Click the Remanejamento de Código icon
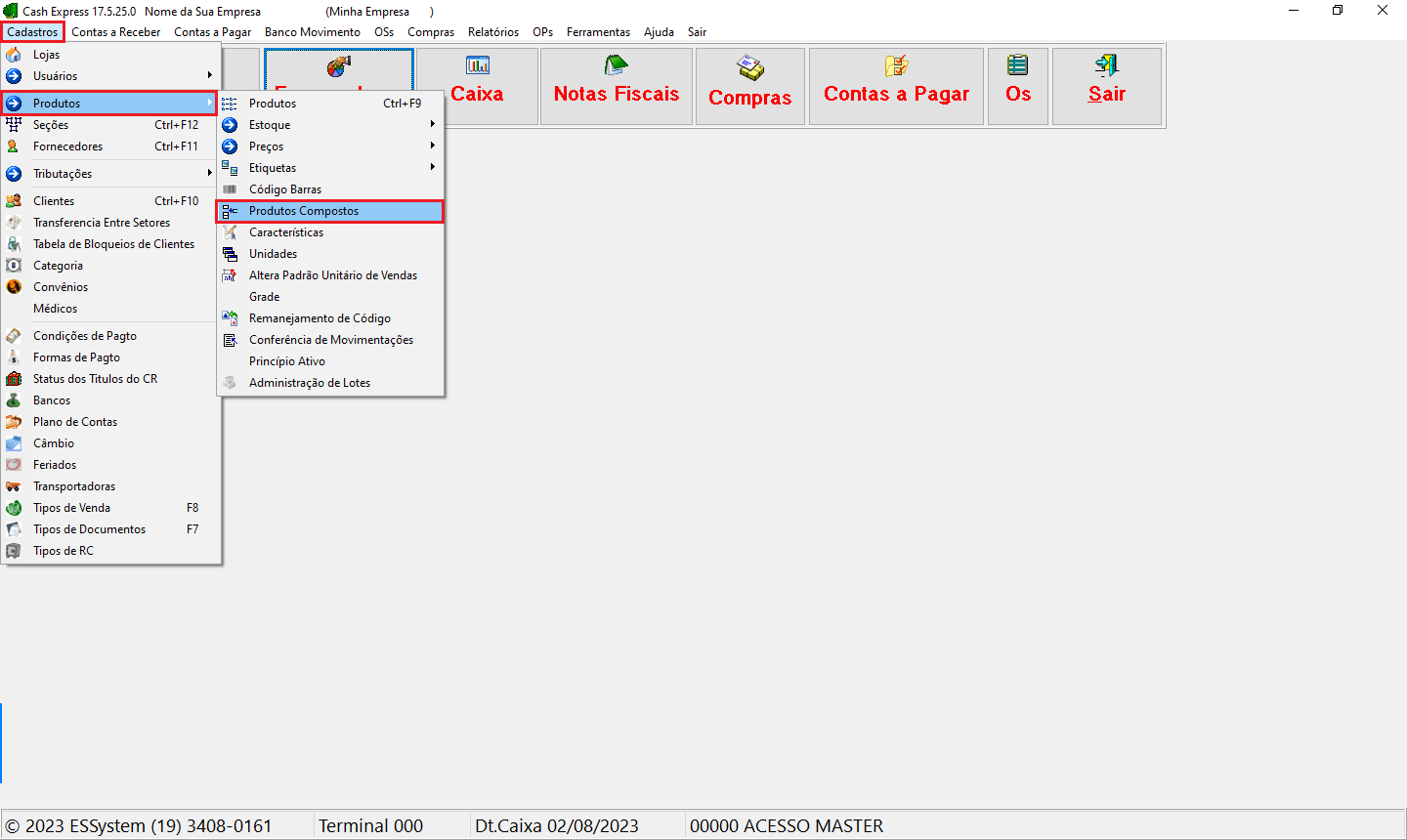The image size is (1407, 840). 230,318
